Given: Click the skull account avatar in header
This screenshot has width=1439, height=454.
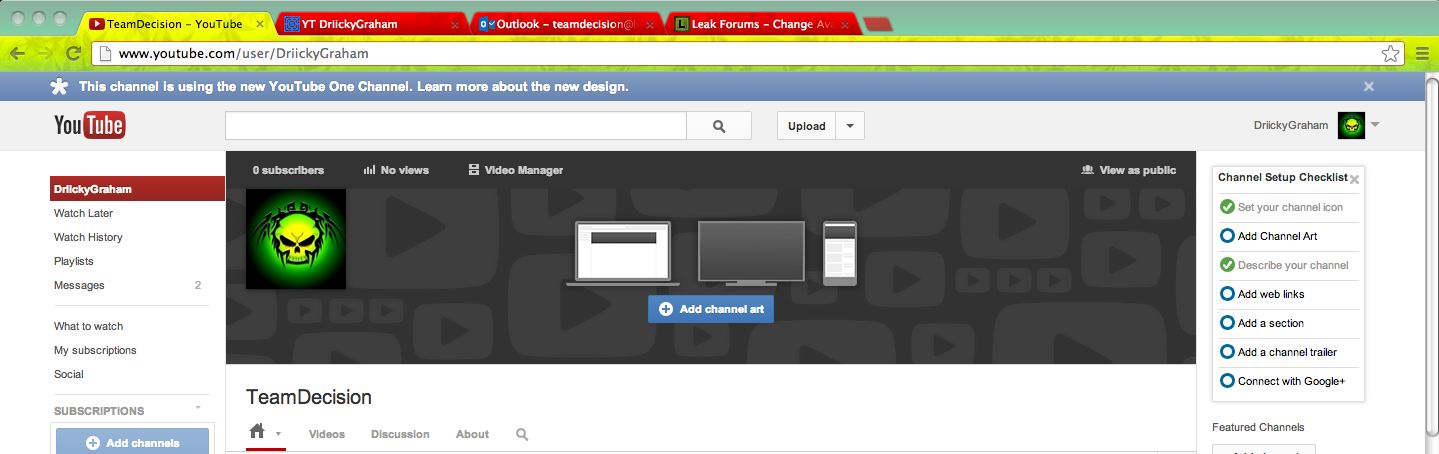Looking at the screenshot, I should tap(1351, 126).
